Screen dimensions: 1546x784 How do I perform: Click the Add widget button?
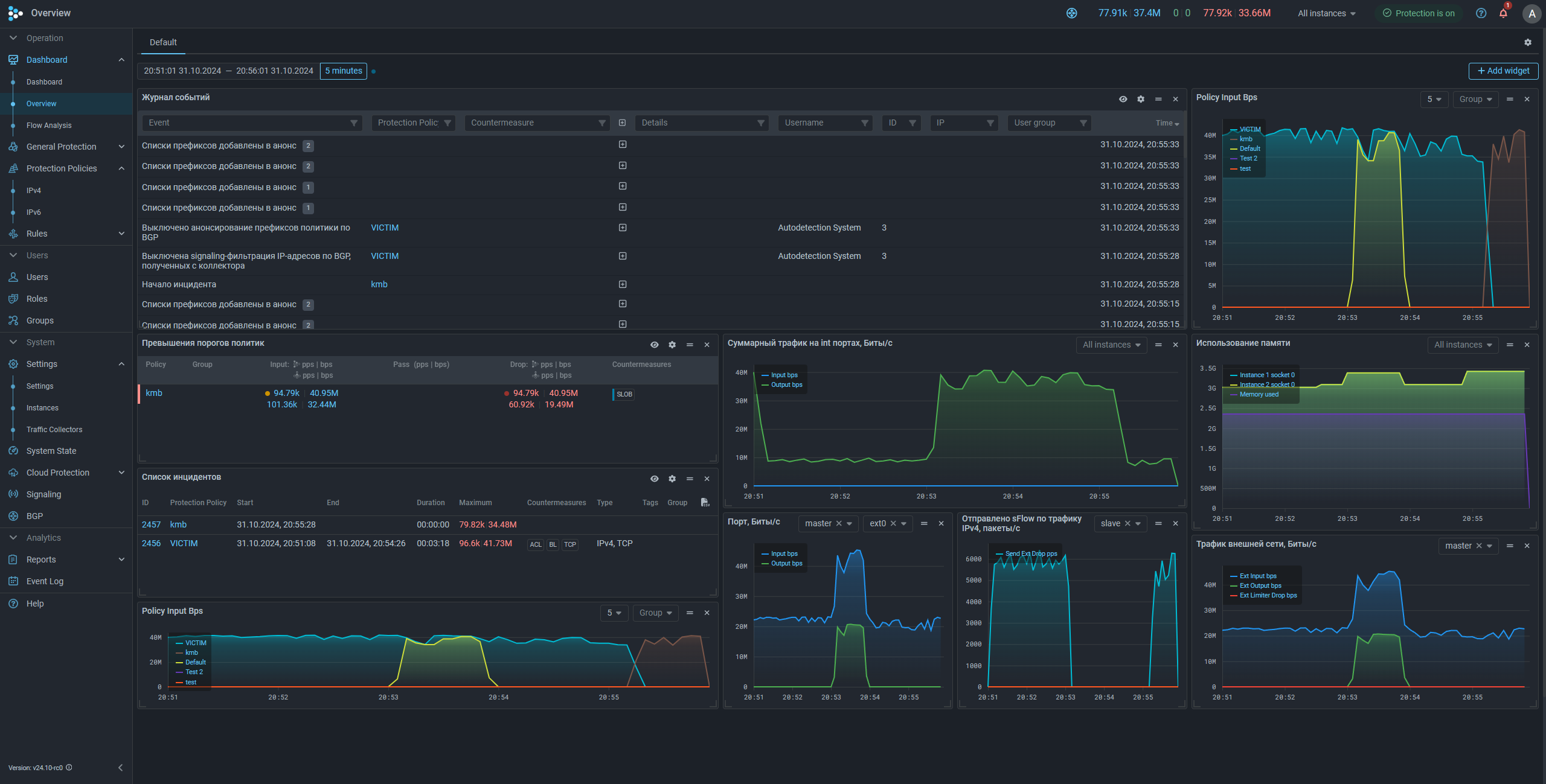1503,71
